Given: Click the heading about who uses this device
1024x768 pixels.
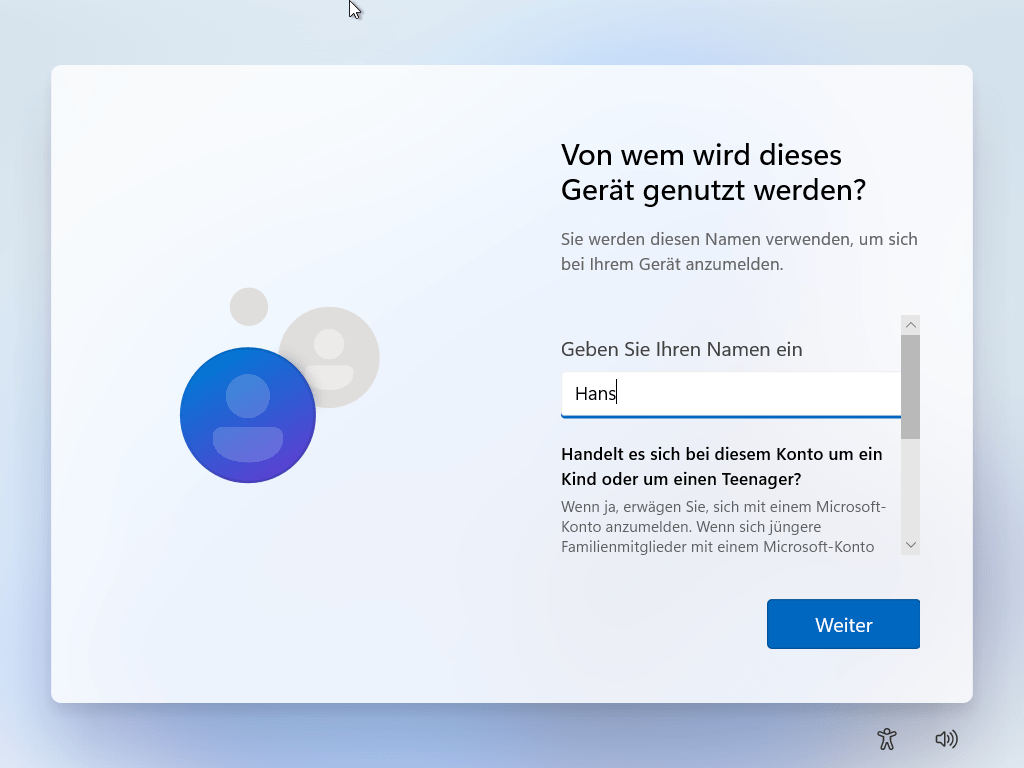Looking at the screenshot, I should 713,172.
